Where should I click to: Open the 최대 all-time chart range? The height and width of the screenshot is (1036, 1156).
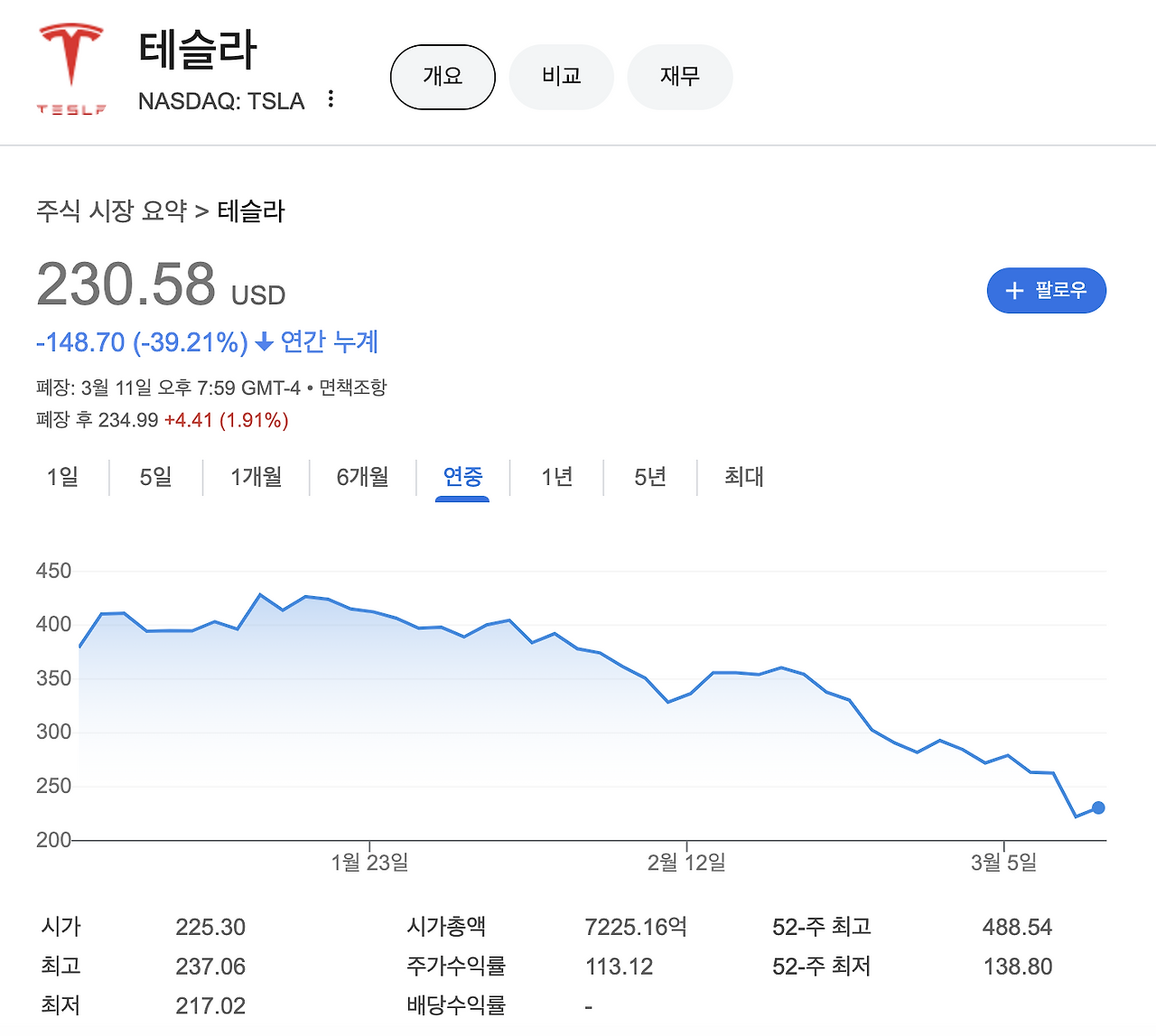click(x=741, y=477)
